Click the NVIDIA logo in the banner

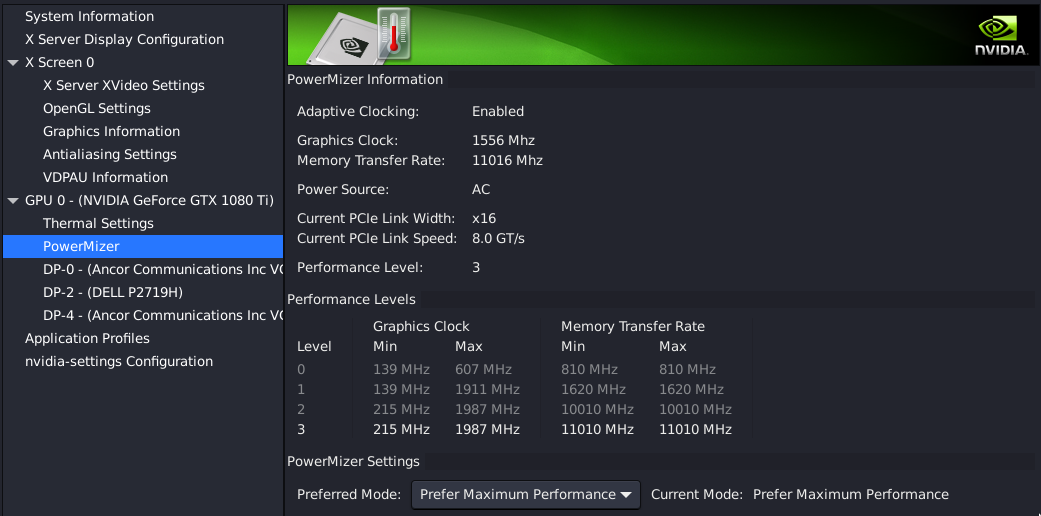1001,36
